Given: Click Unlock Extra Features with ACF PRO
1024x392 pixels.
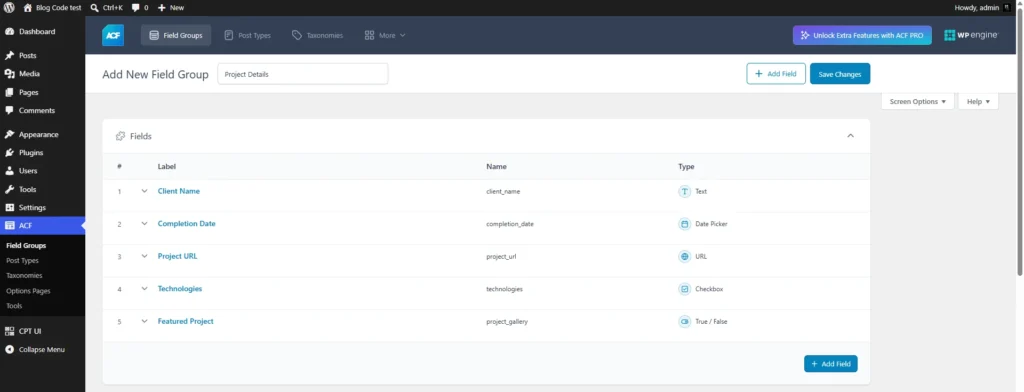Looking at the screenshot, I should [862, 35].
